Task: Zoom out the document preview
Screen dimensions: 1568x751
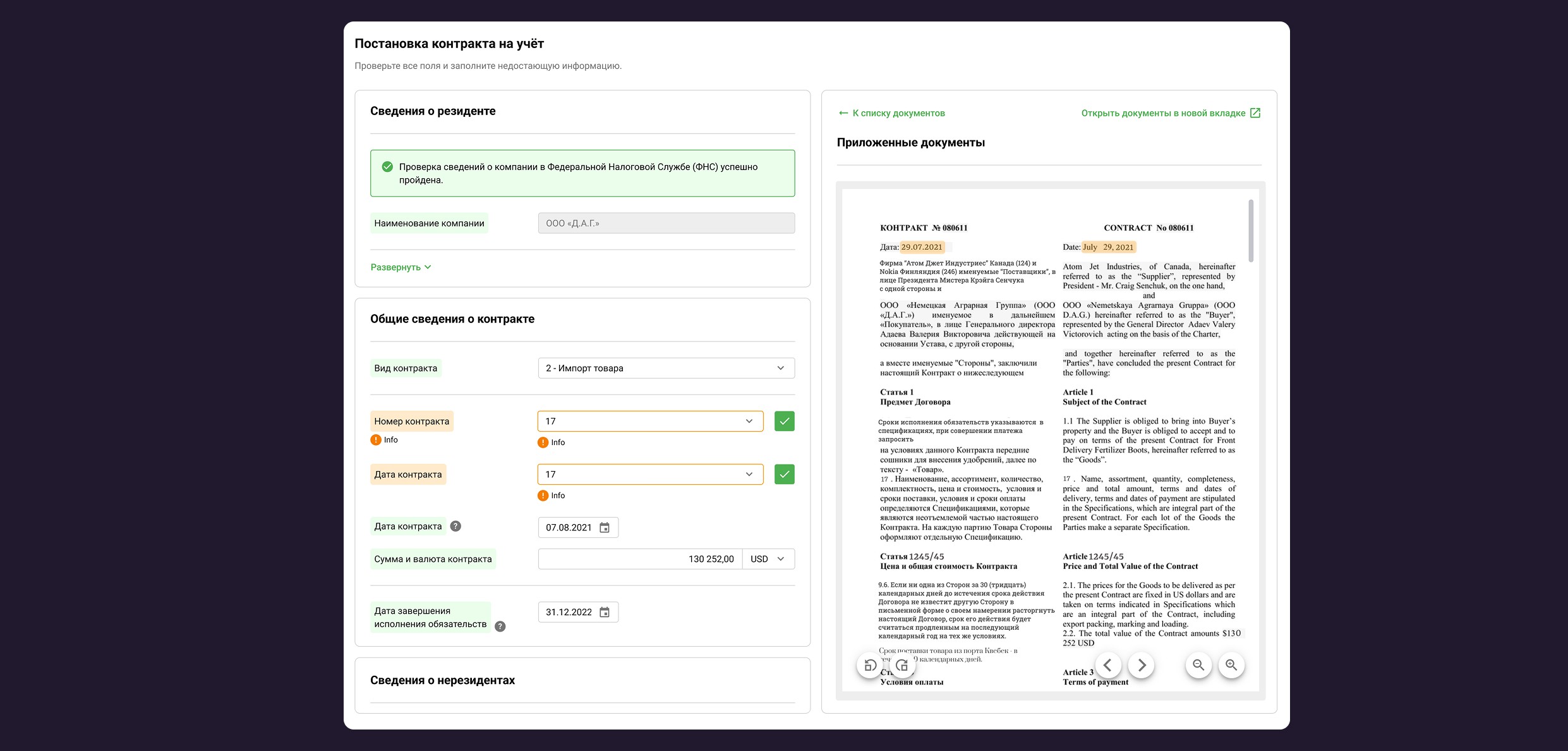Action: pyautogui.click(x=1198, y=665)
